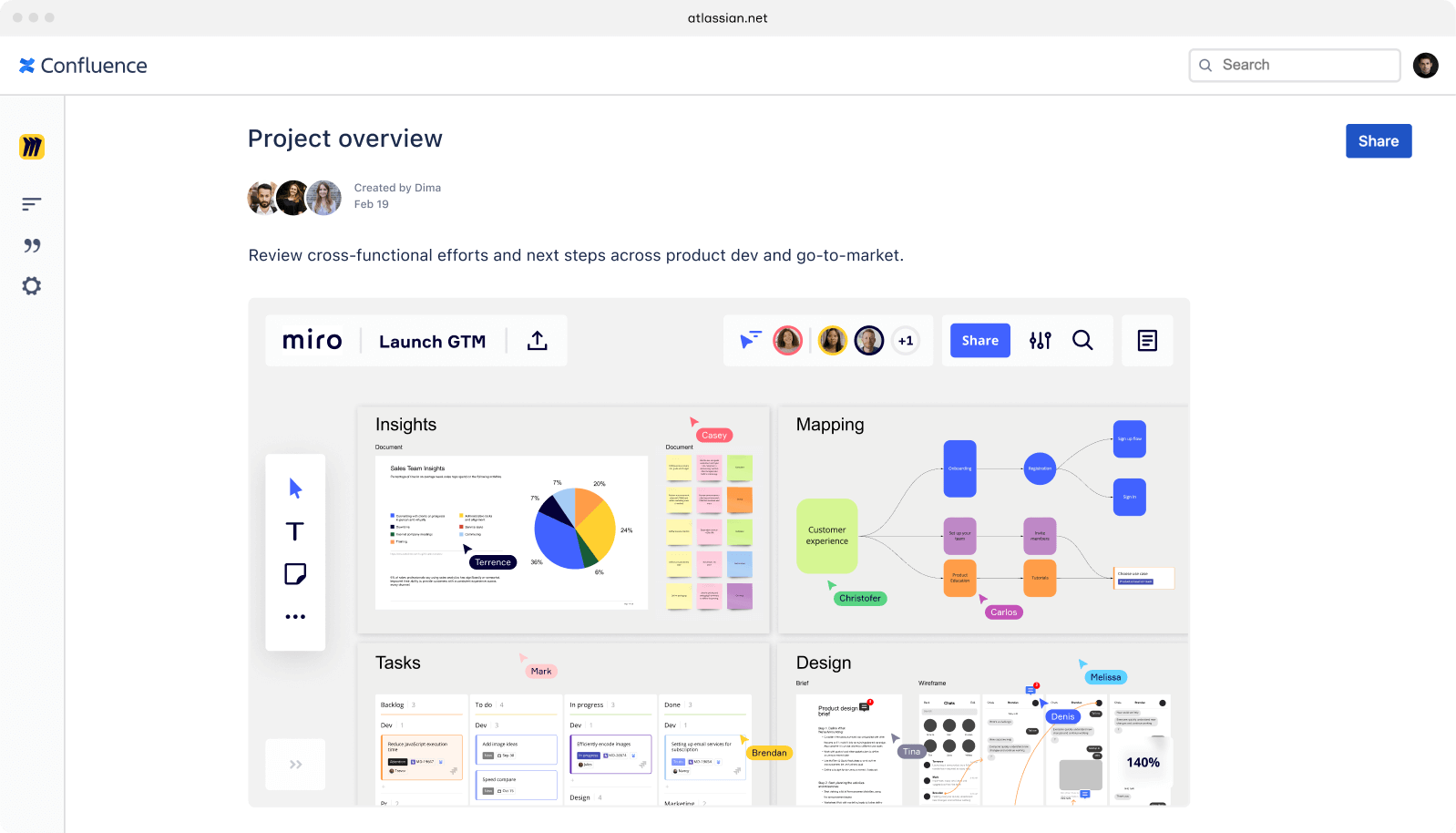Click the Design frame title
This screenshot has height=833, width=1456.
coord(824,663)
